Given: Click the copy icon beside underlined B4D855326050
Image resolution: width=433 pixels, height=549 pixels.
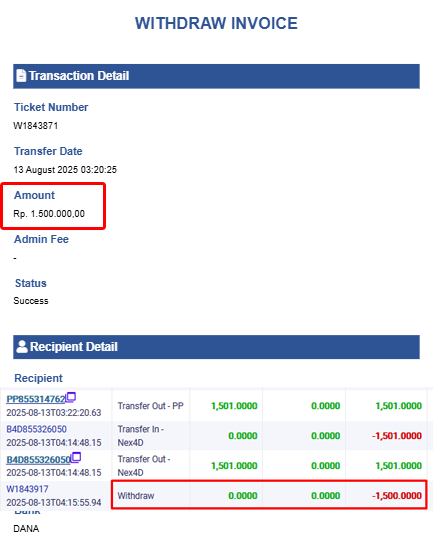Looking at the screenshot, I should pos(76,457).
